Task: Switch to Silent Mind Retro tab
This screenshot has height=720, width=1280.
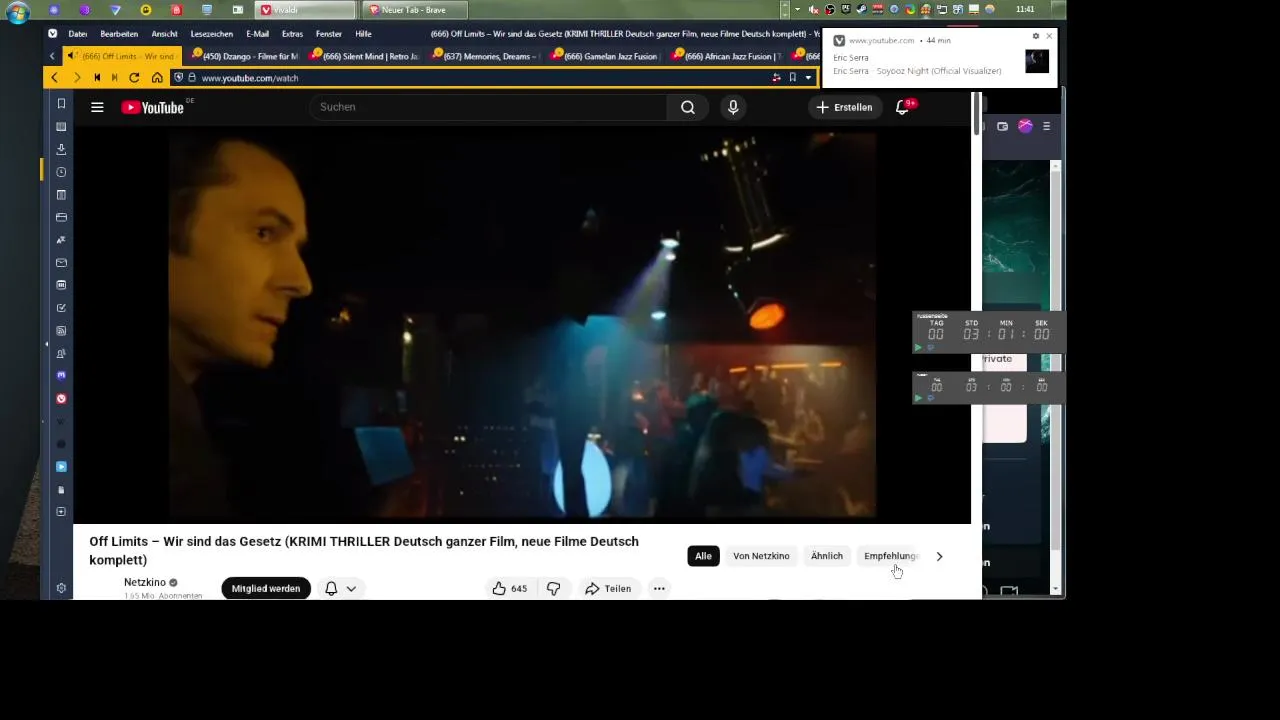Action: point(364,56)
